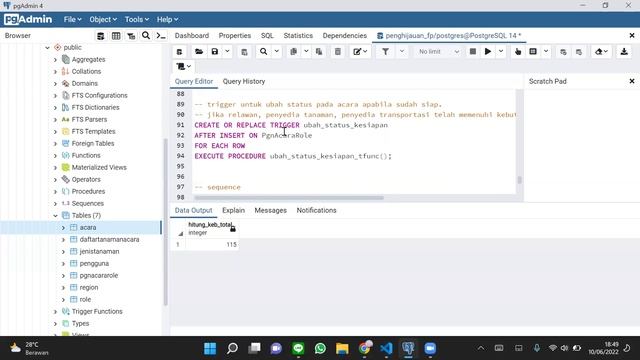This screenshot has height=360, width=640.
Task: Save the query file with floppy icon
Action: pos(215,52)
